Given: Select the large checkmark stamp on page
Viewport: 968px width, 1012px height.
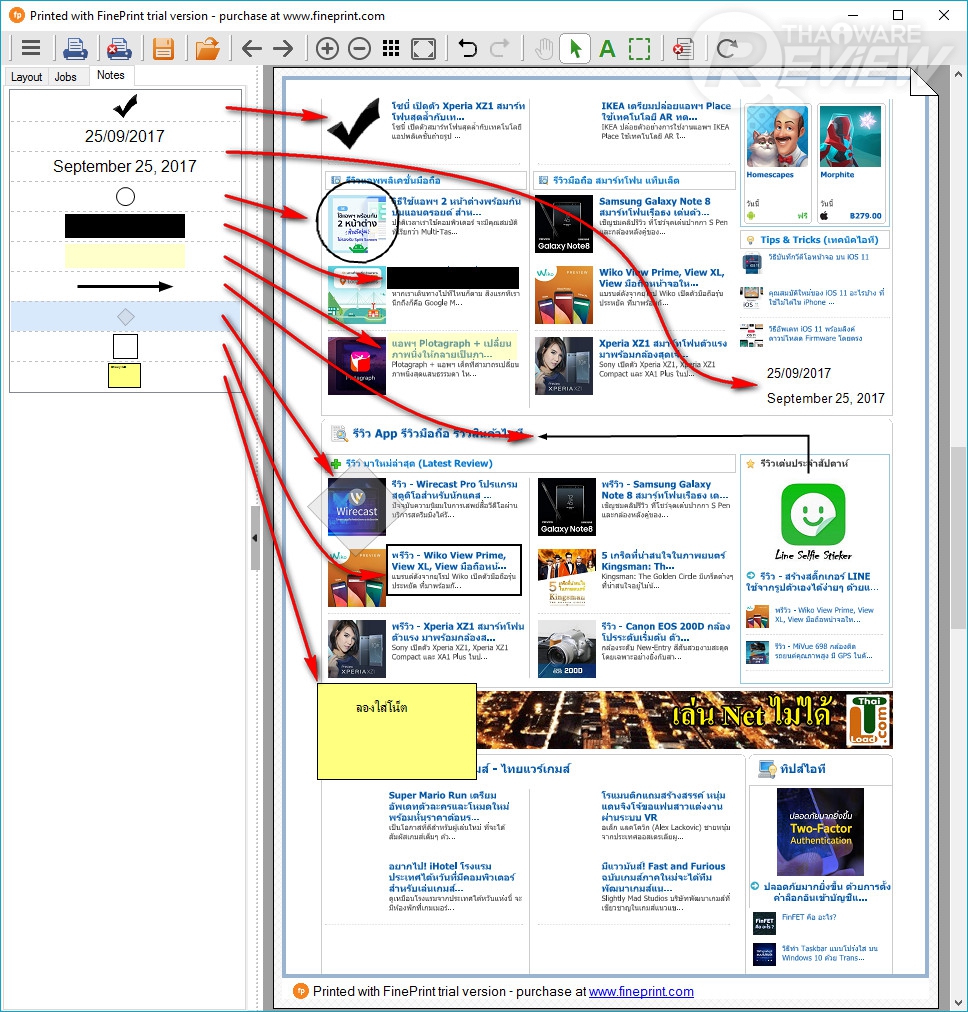Looking at the screenshot, I should (x=354, y=124).
